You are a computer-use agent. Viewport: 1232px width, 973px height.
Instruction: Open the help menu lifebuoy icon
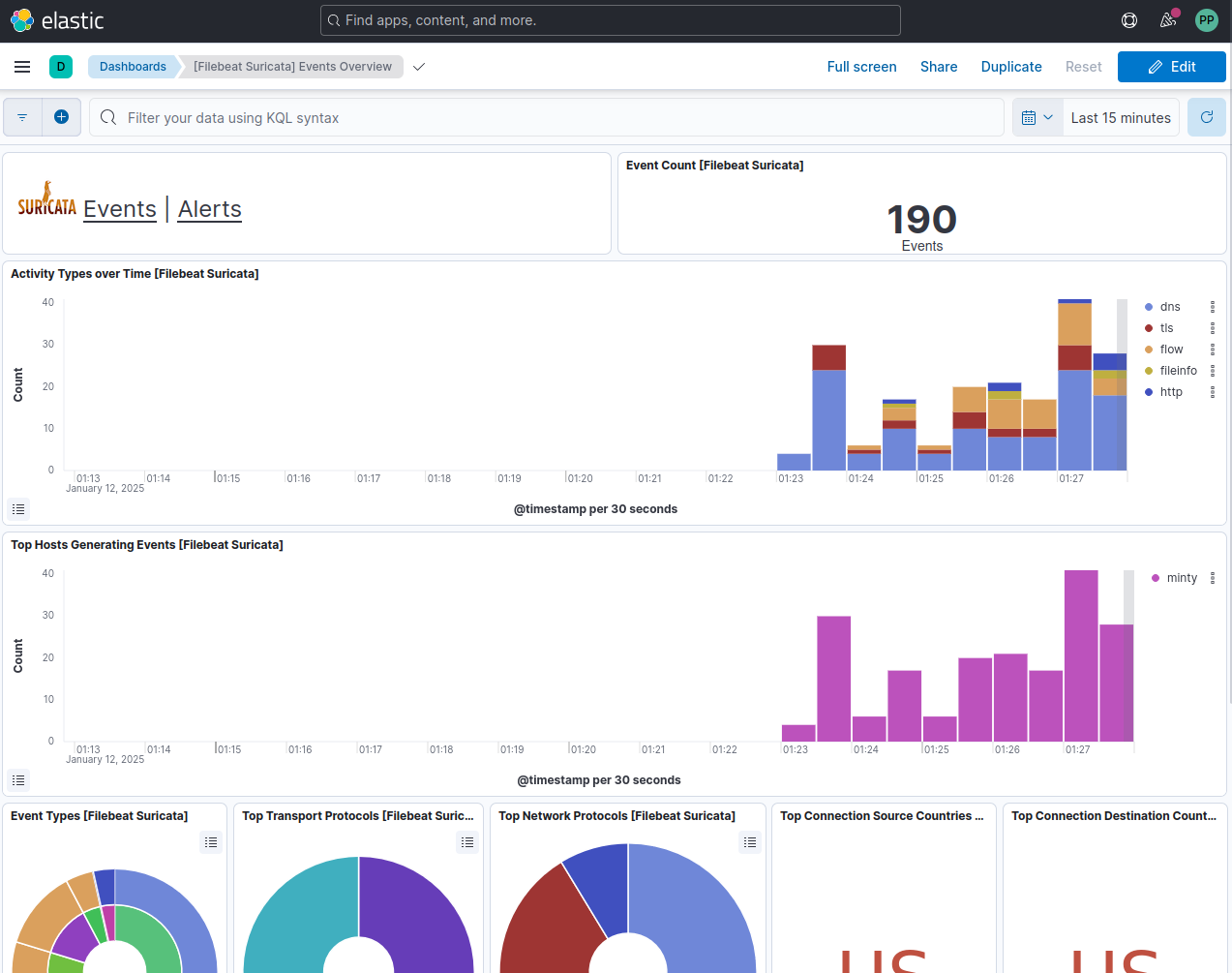(1129, 20)
